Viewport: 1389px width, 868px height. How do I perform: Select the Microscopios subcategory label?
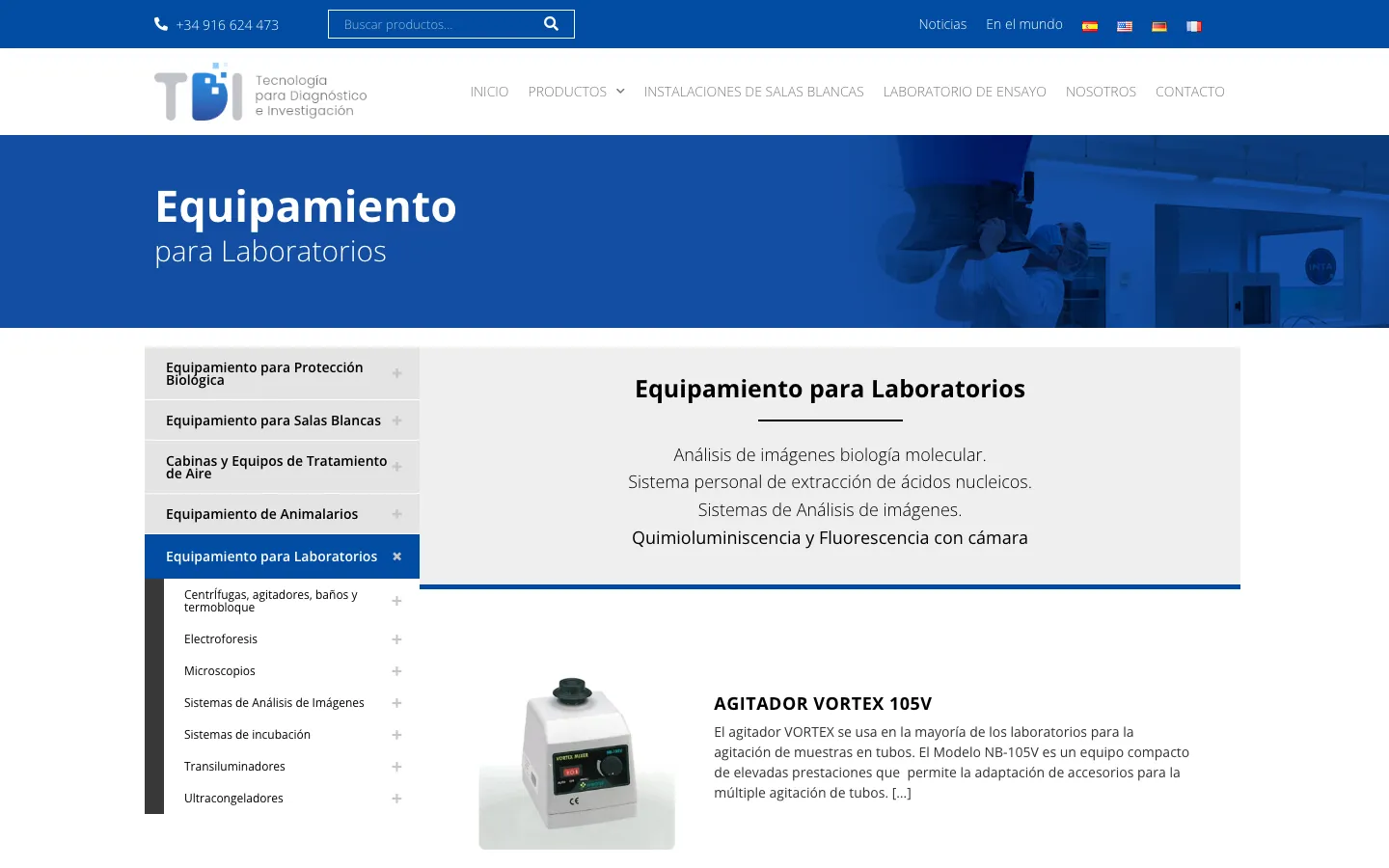pyautogui.click(x=220, y=671)
